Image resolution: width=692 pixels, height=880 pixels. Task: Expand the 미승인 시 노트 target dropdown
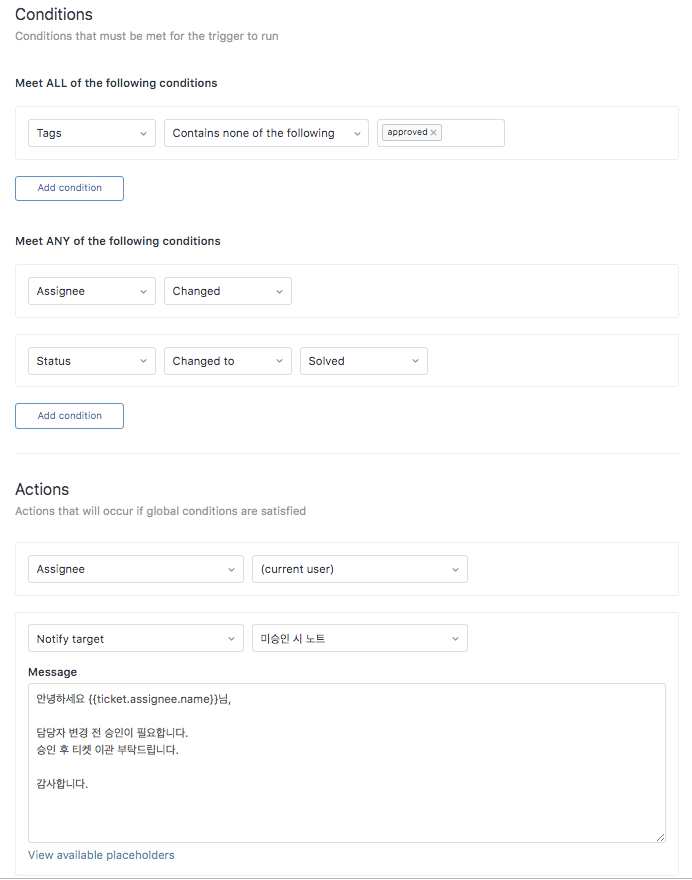(360, 639)
